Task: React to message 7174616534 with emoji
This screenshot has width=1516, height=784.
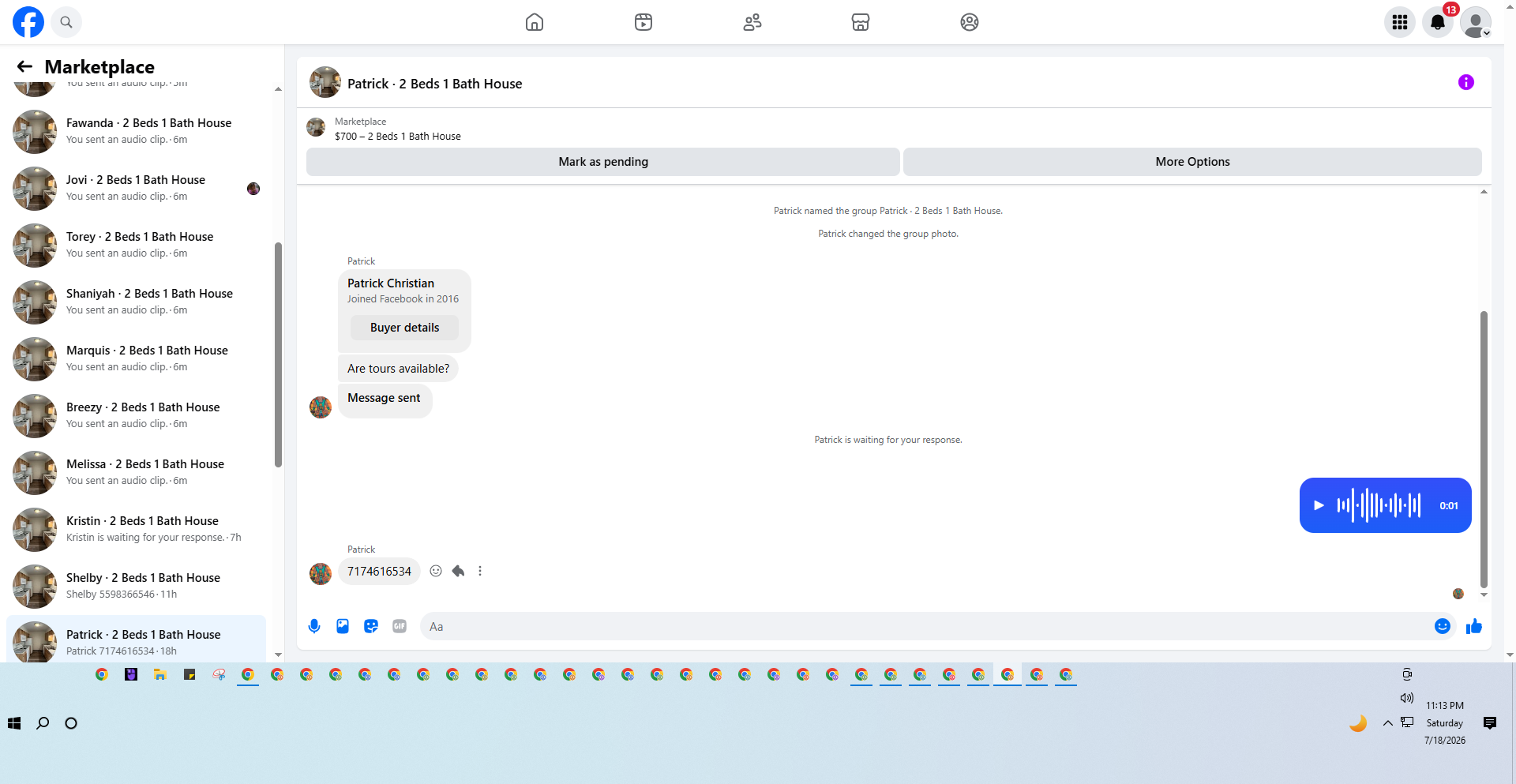Action: point(436,571)
